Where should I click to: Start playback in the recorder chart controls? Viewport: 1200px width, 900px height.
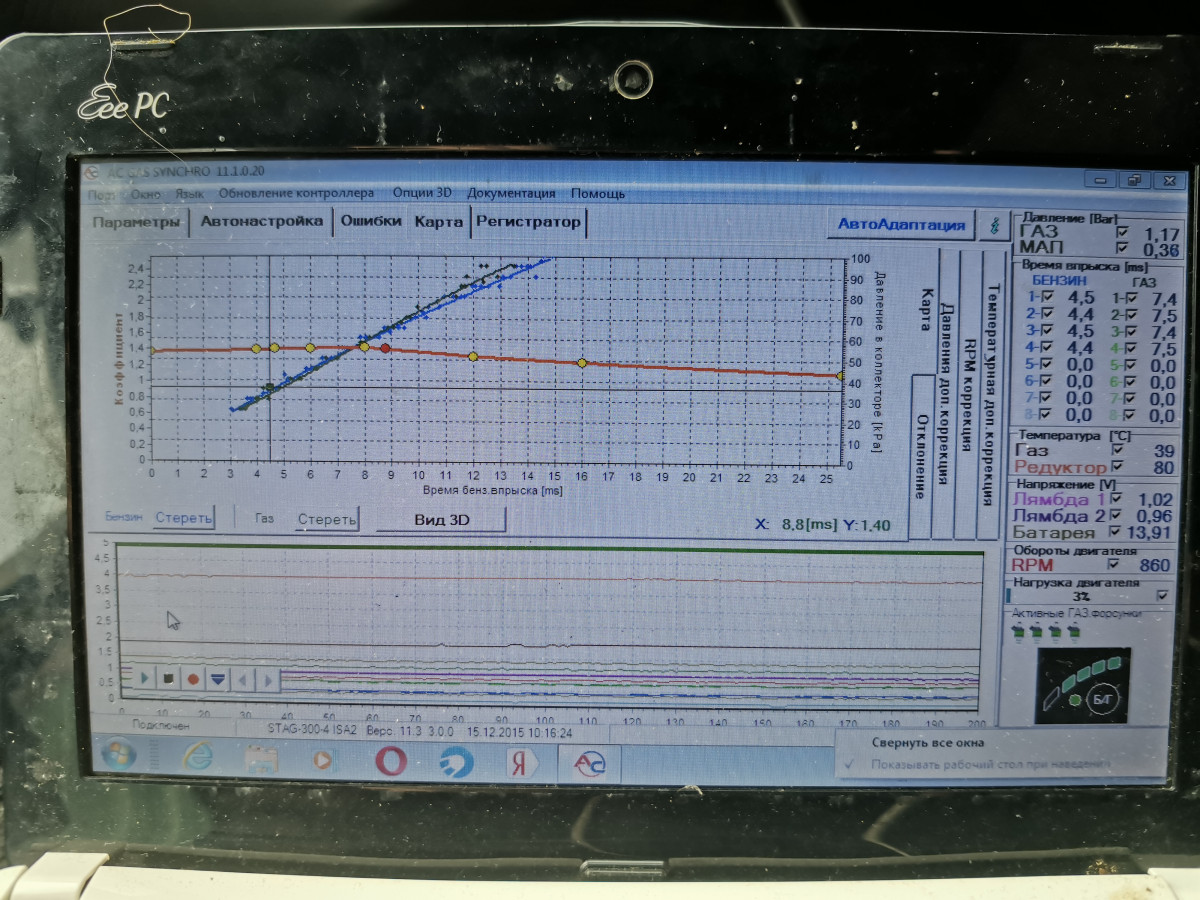(144, 678)
